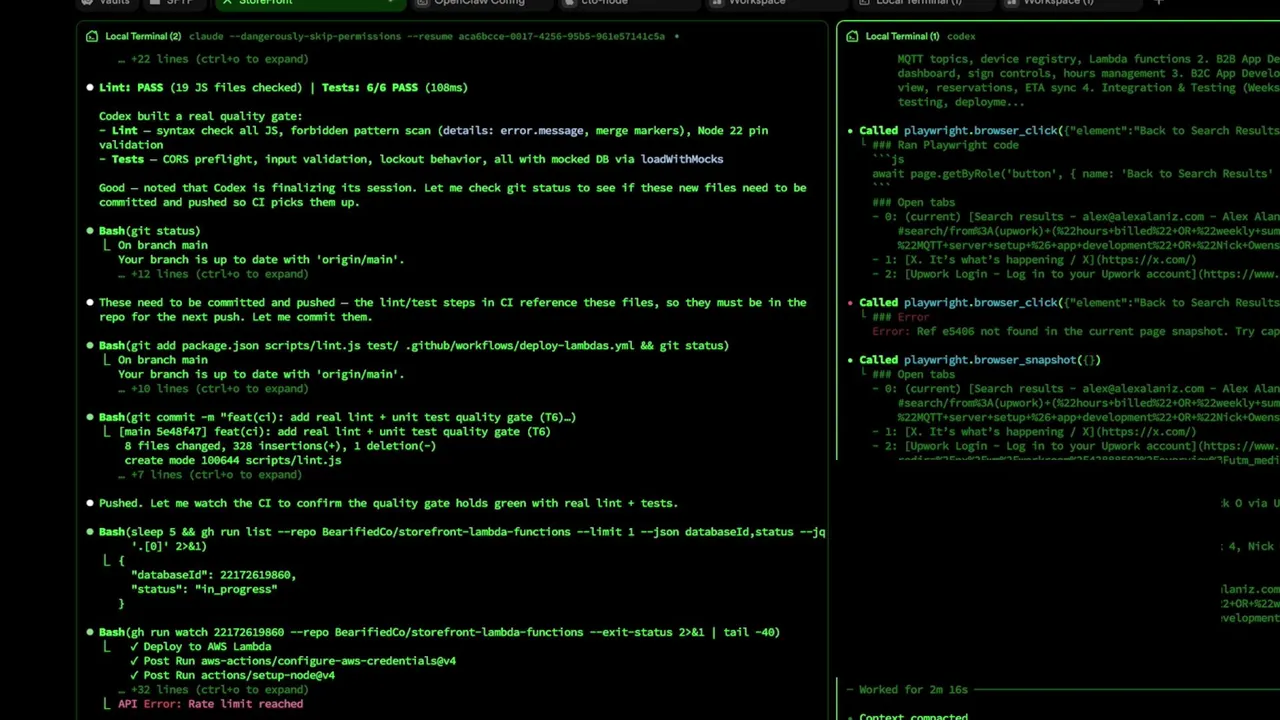
Task: Select the Local Terminal (1) pane title
Action: 902,36
